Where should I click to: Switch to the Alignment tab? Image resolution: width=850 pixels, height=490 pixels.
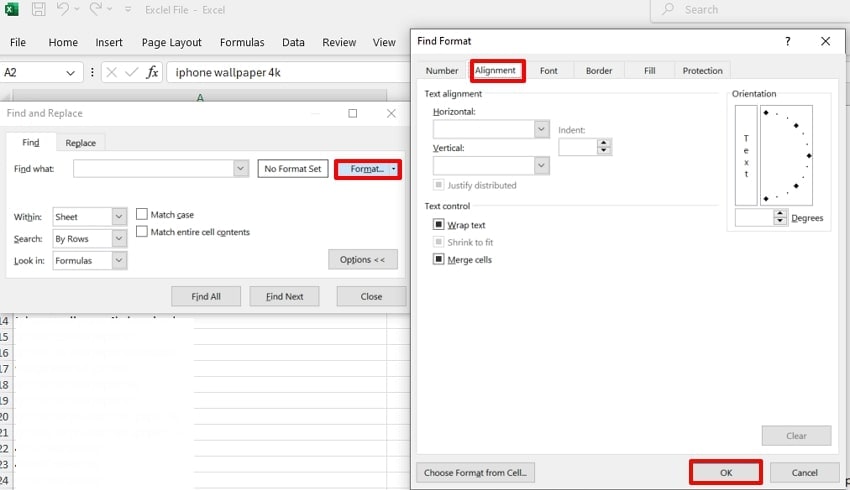point(495,70)
